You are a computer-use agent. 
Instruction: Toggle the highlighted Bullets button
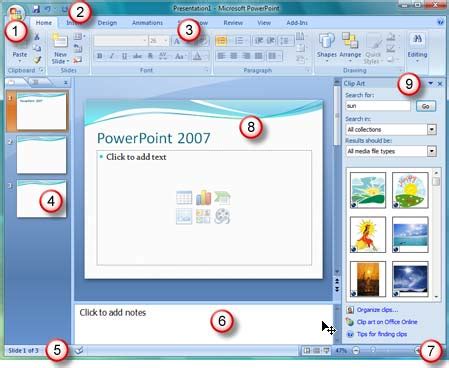(x=221, y=41)
